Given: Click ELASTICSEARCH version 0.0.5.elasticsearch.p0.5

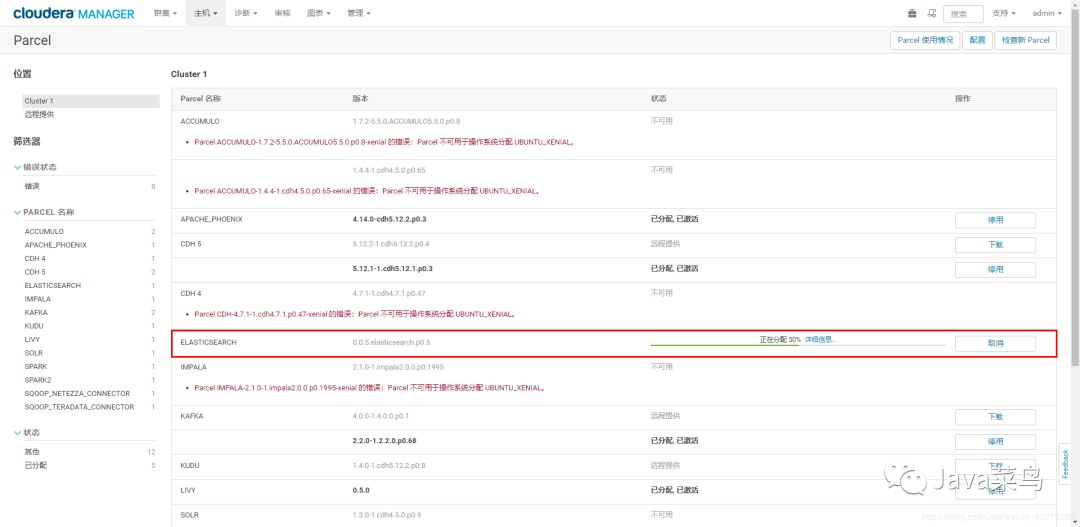Looking at the screenshot, I should coord(391,342).
